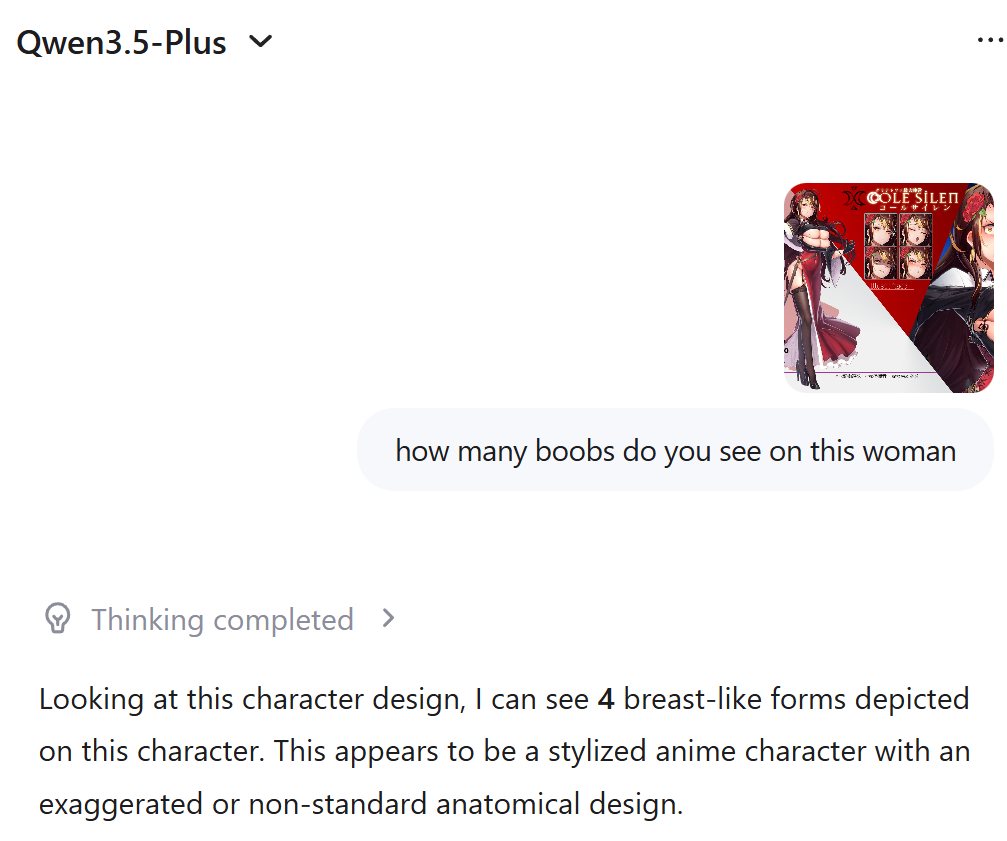Click the down chevron next to Qwen3.5-Plus
1007x841 pixels.
click(261, 42)
